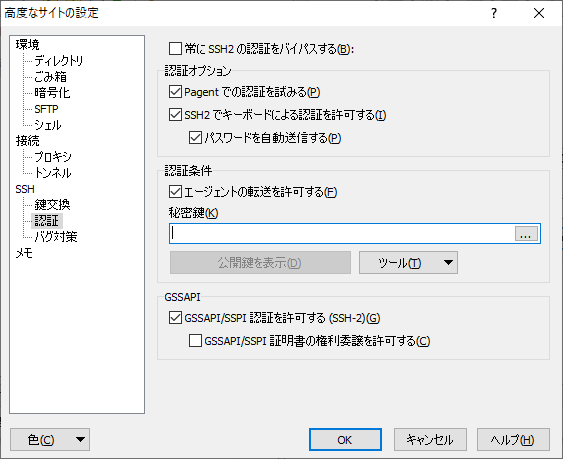The image size is (563, 459).
Task: Open the バグ対策 settings page
Action: pos(56,237)
